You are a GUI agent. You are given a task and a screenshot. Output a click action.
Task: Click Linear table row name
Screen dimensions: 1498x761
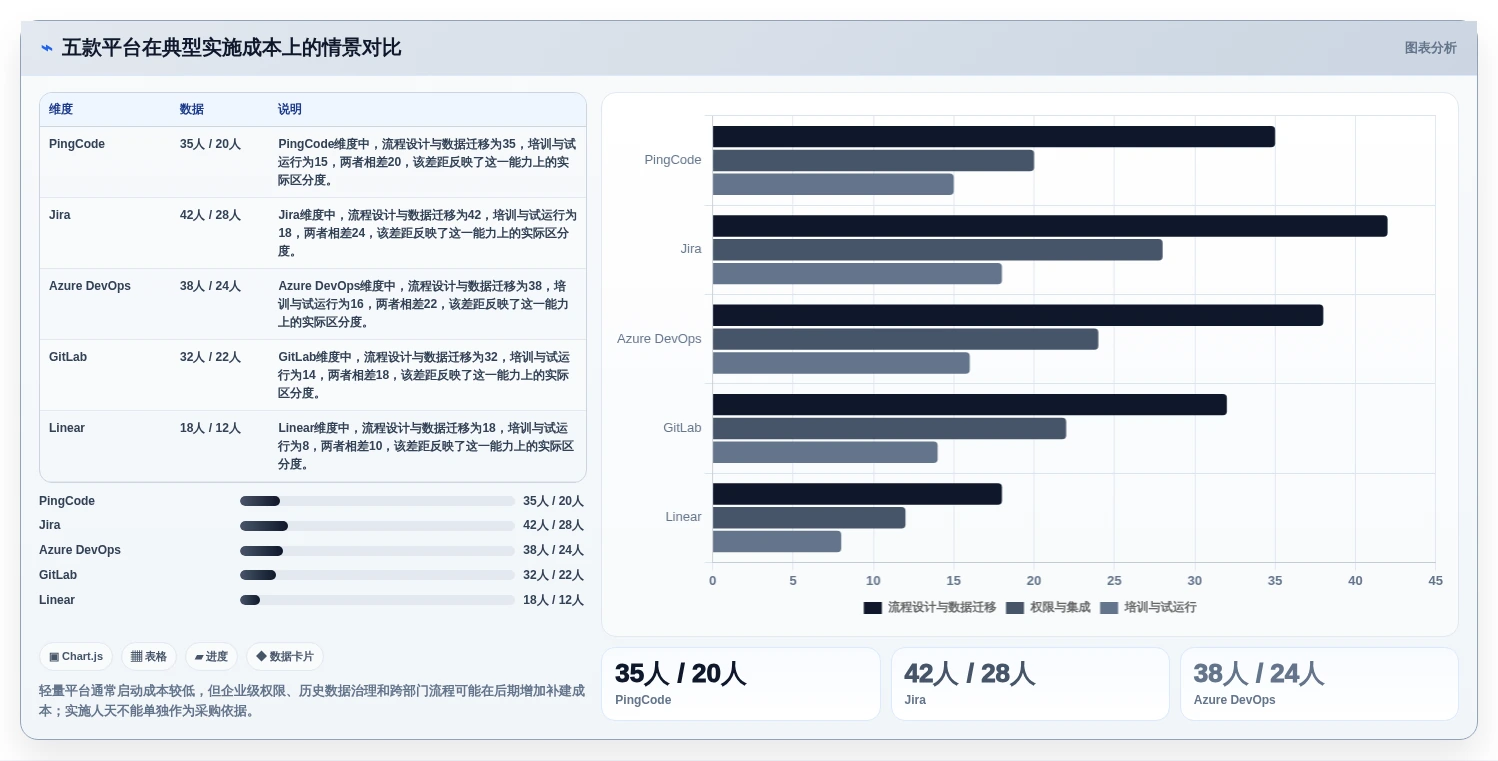tap(67, 428)
